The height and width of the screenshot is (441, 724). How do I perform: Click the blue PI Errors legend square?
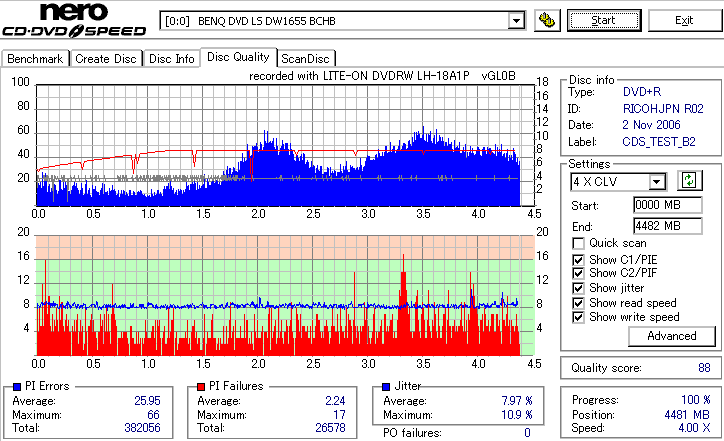(x=17, y=387)
